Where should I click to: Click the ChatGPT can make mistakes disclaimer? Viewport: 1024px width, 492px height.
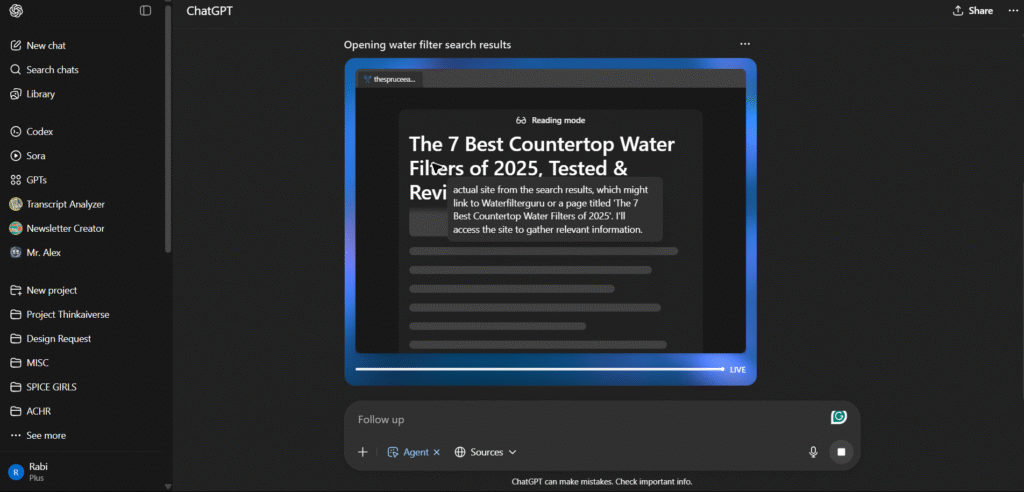(601, 482)
